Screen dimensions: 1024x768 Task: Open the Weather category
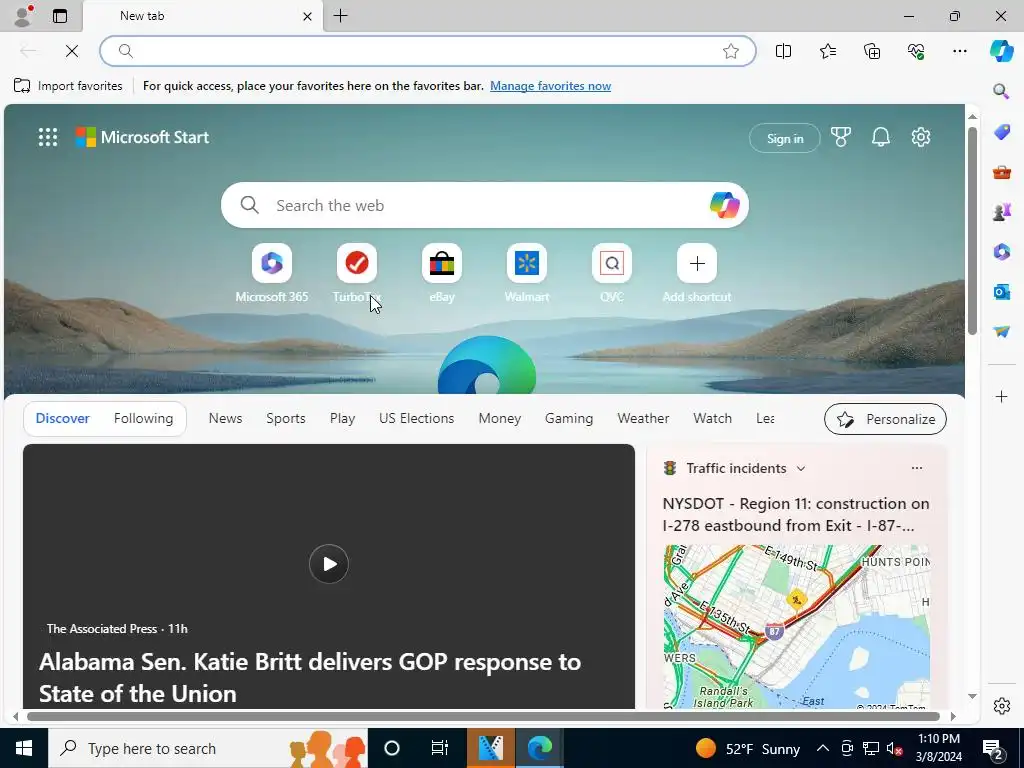(x=643, y=418)
